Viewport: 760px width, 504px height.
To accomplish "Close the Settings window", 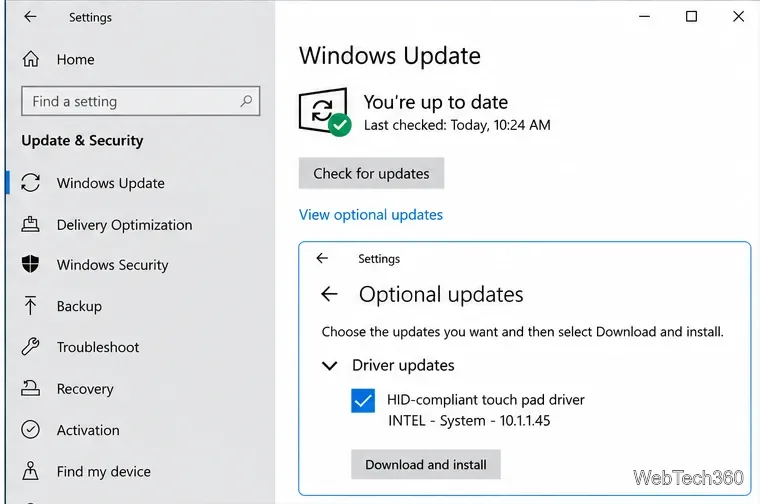I will (738, 16).
